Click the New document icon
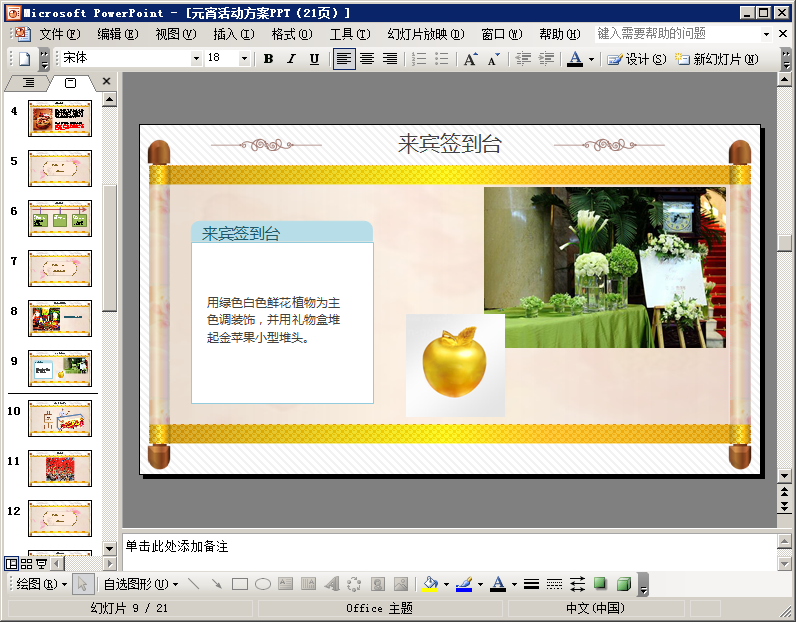Viewport: 796px width, 622px height. (x=24, y=59)
